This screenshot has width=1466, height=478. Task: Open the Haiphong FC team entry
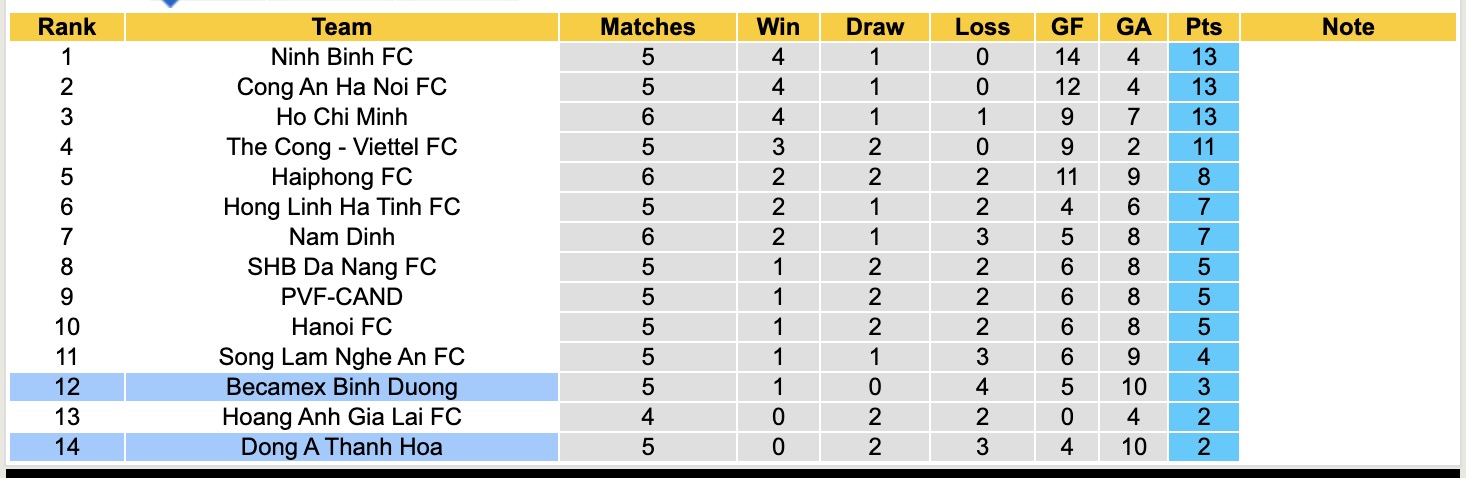click(341, 177)
